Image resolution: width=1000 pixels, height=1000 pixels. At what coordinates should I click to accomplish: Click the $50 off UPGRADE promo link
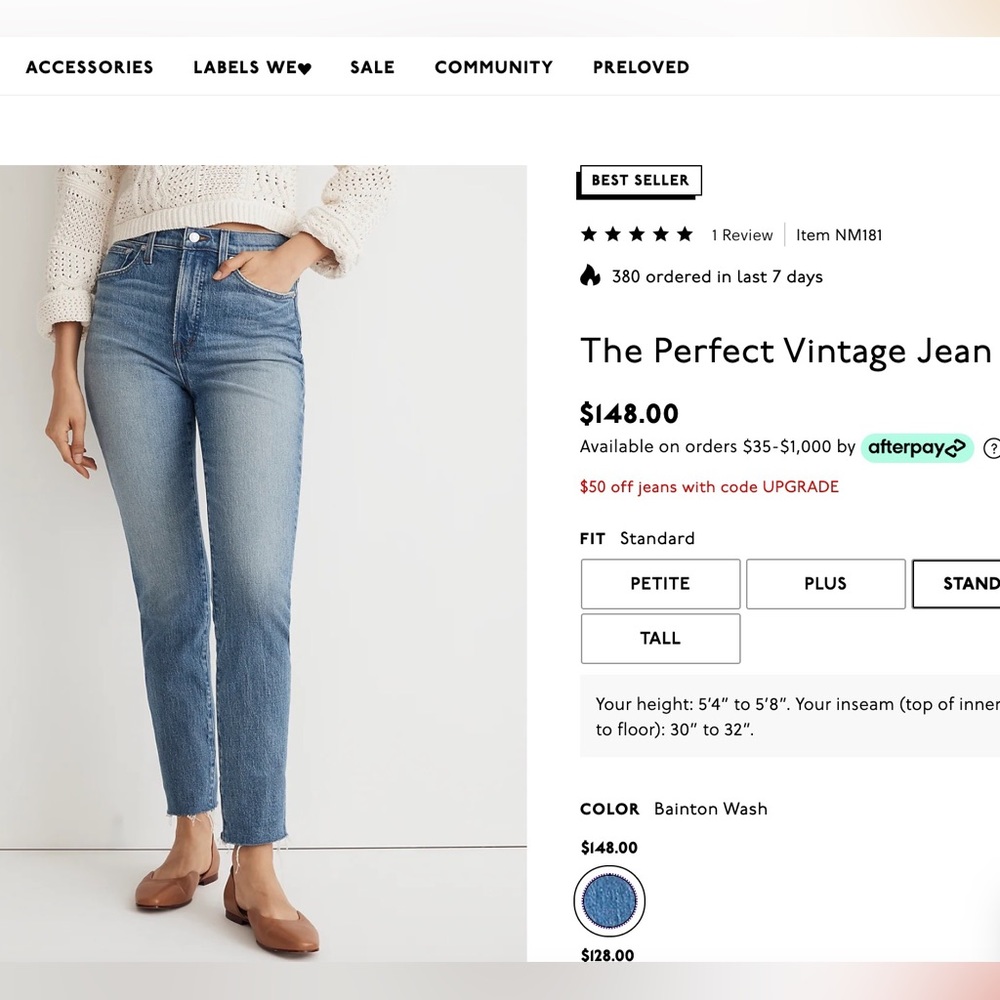click(708, 487)
